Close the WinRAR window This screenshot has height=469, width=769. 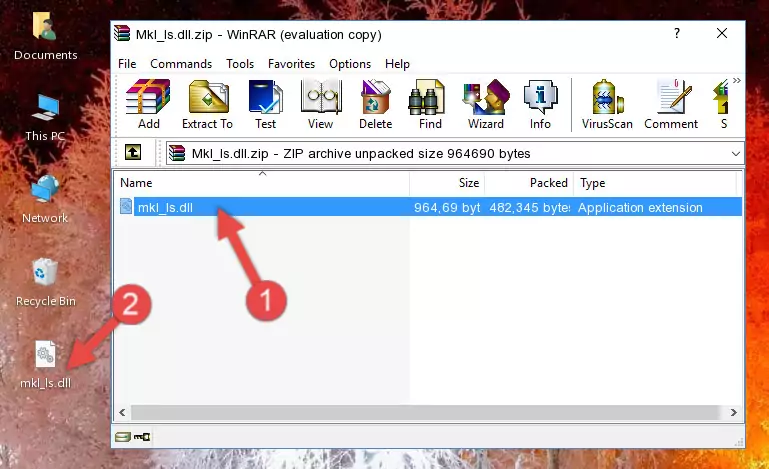722,33
